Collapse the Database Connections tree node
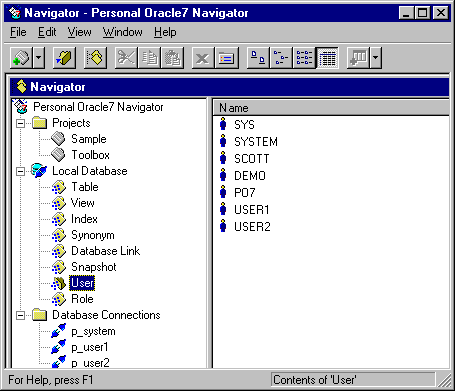455x391 pixels. pyautogui.click(x=21, y=315)
